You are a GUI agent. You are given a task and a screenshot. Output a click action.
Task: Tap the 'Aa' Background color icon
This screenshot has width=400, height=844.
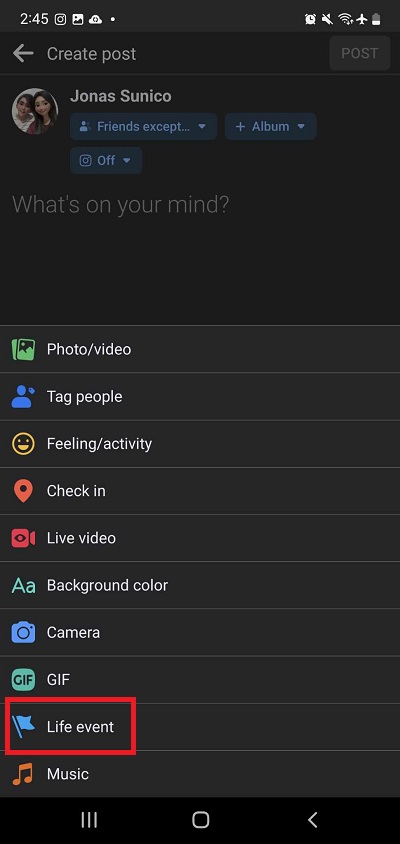(23, 585)
